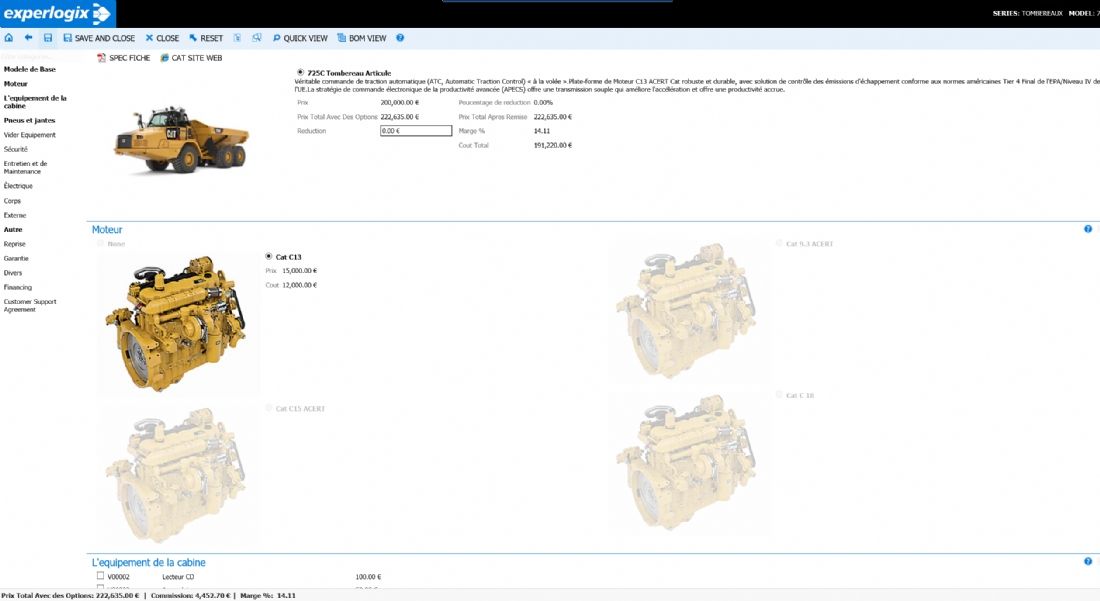The height and width of the screenshot is (601, 1100).
Task: Open Garantie category
Action: 16,259
